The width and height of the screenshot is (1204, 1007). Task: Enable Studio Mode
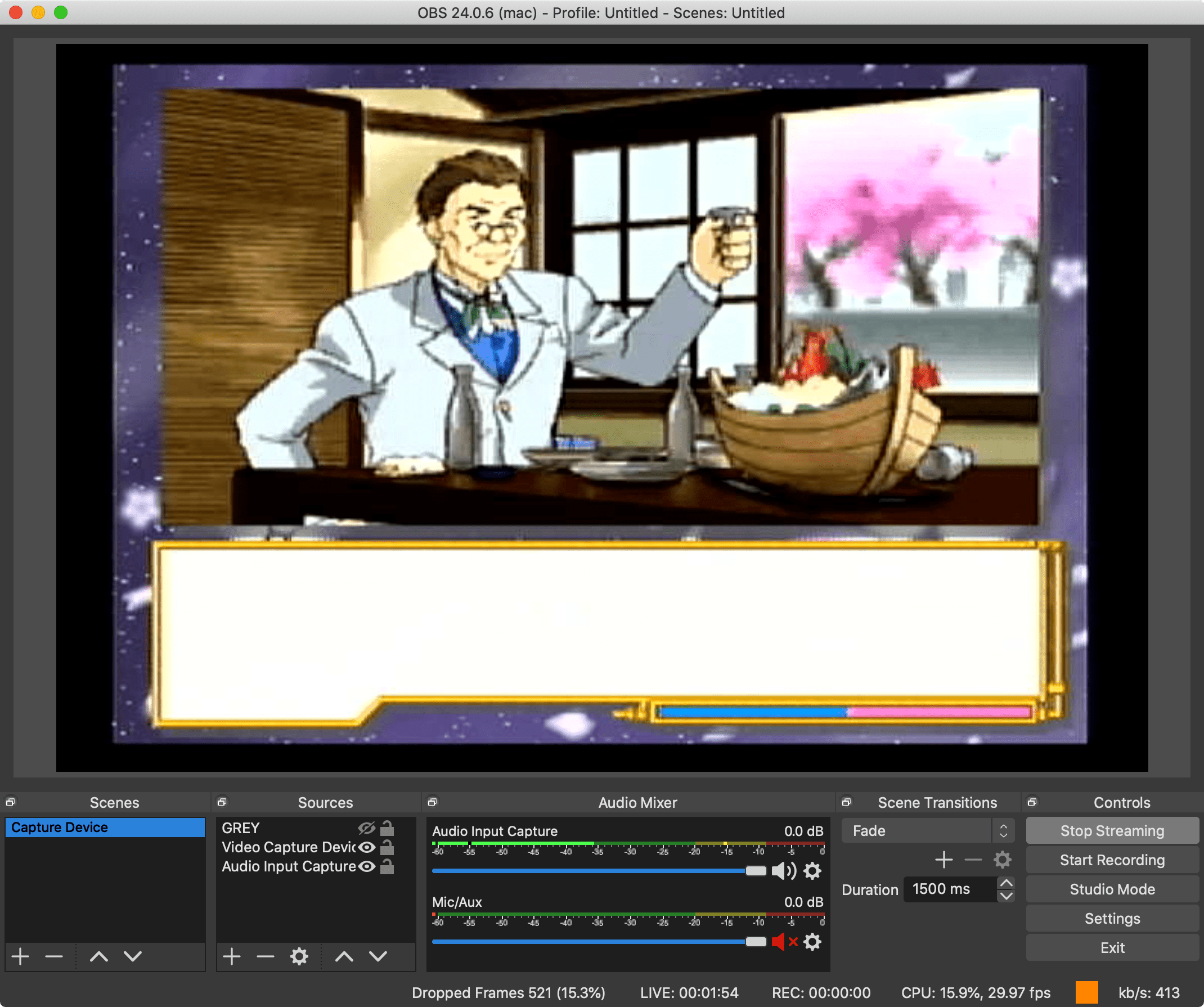point(1112,889)
